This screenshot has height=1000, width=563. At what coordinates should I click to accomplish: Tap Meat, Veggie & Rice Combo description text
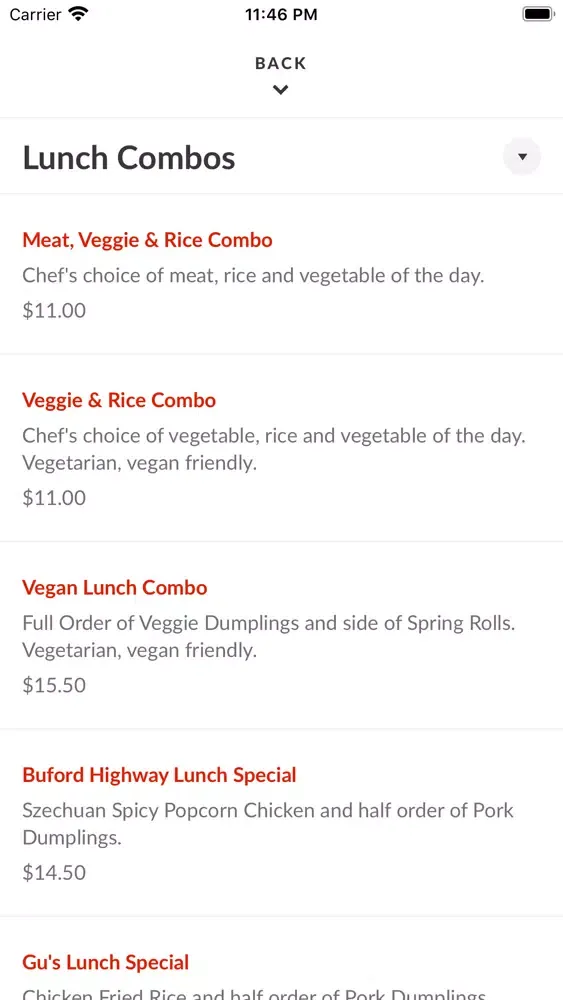click(253, 276)
